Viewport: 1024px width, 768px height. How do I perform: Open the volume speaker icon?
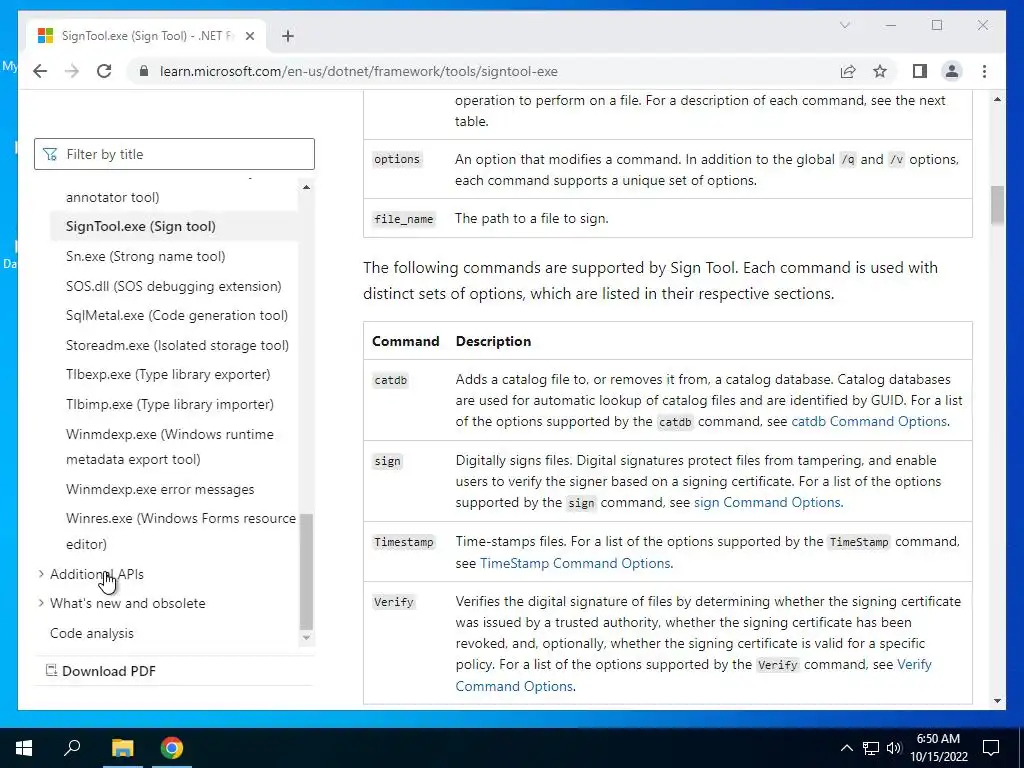(894, 748)
